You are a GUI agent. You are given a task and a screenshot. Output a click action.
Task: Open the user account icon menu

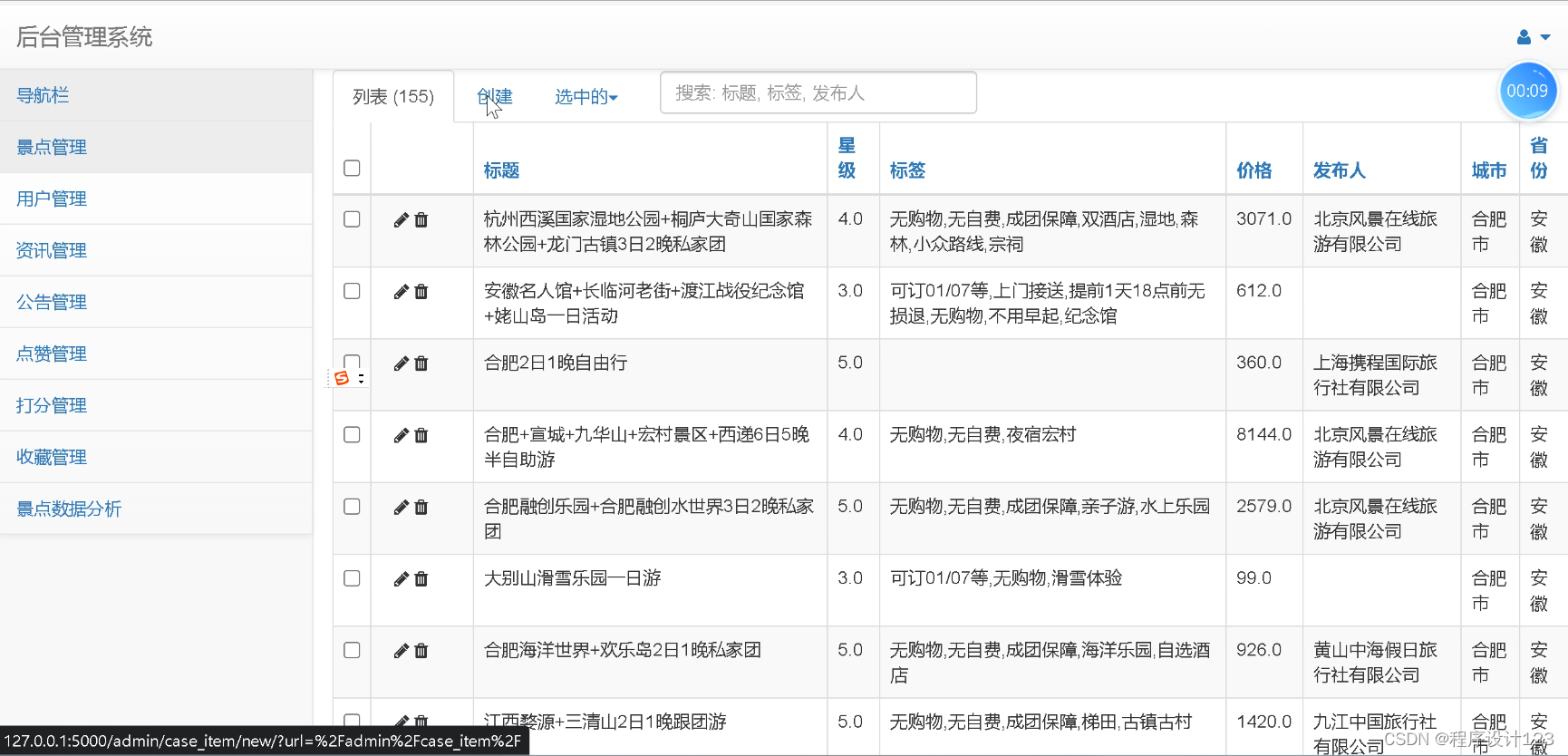point(1524,37)
